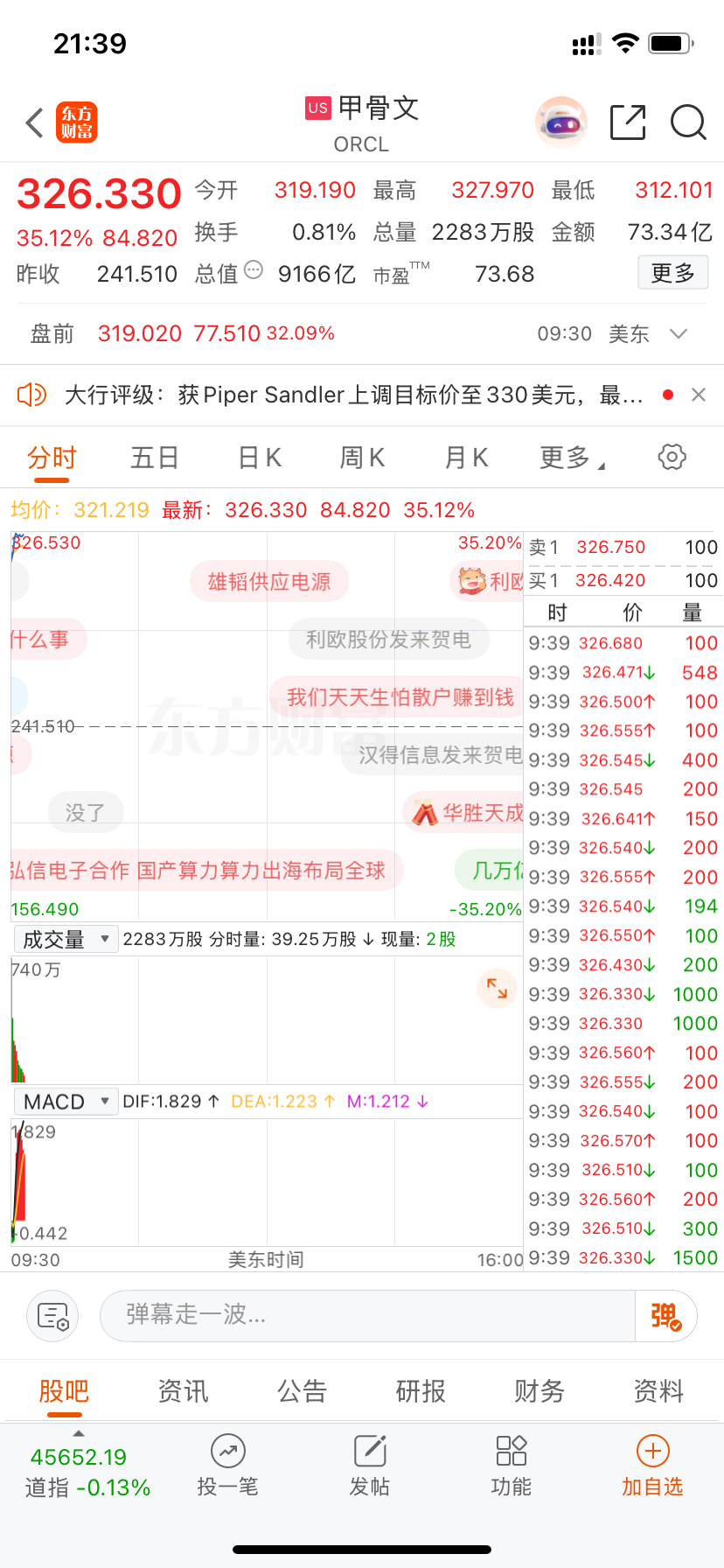Open the MACD indicator dropdown

(x=66, y=1101)
